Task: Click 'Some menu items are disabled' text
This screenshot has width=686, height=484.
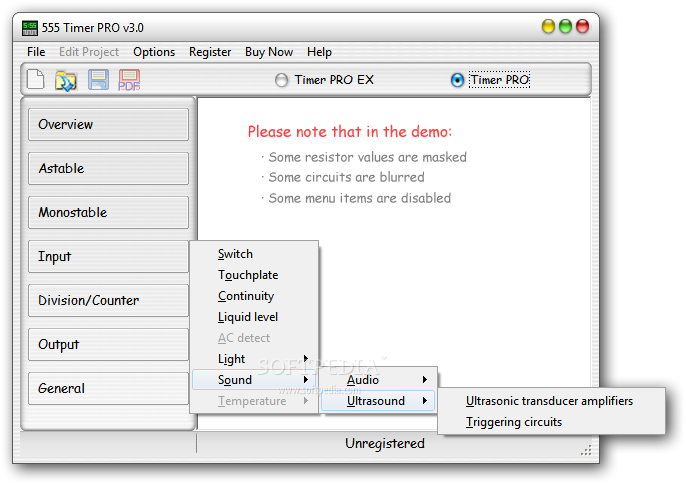Action: (x=359, y=198)
